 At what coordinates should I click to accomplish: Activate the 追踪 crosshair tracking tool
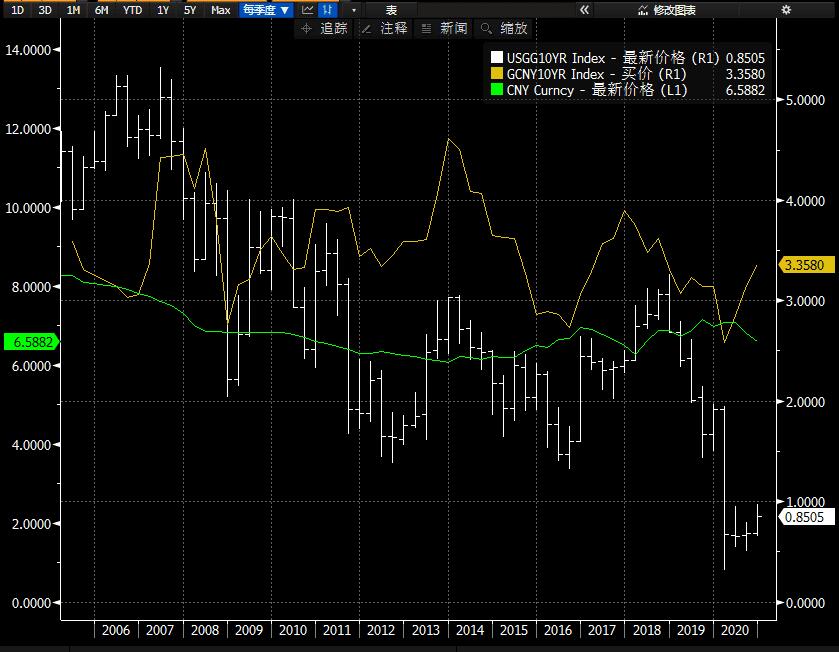(x=324, y=29)
